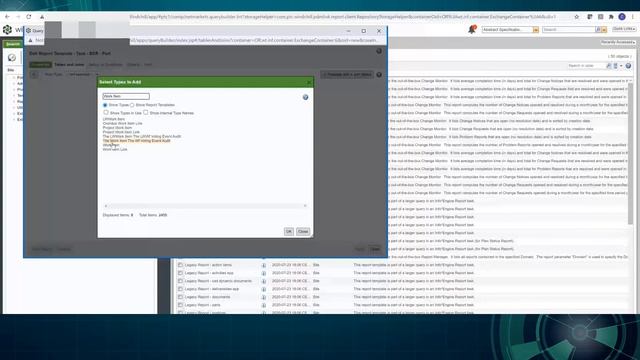Open the Properties tab in Edit Report Template
640x360 pixels.
click(x=40, y=64)
